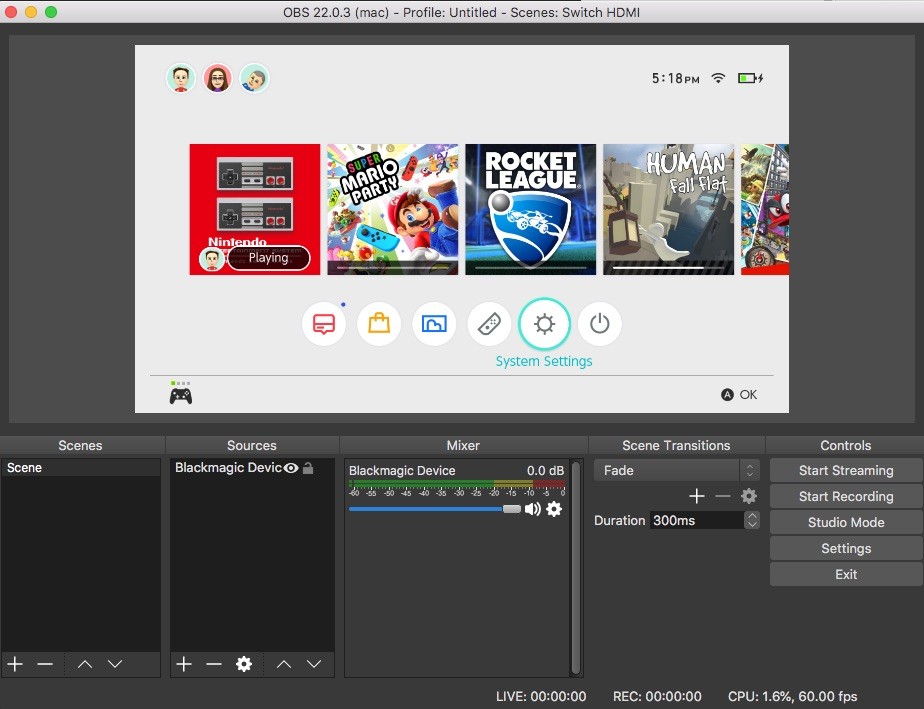This screenshot has width=924, height=709.
Task: Click the green fullscreen window button
Action: point(51,12)
